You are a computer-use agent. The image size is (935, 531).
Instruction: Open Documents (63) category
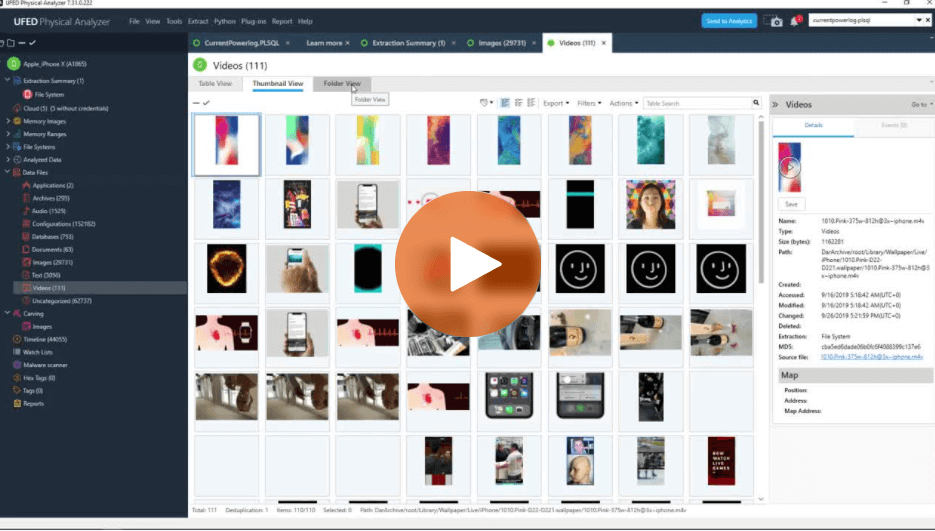click(x=47, y=249)
